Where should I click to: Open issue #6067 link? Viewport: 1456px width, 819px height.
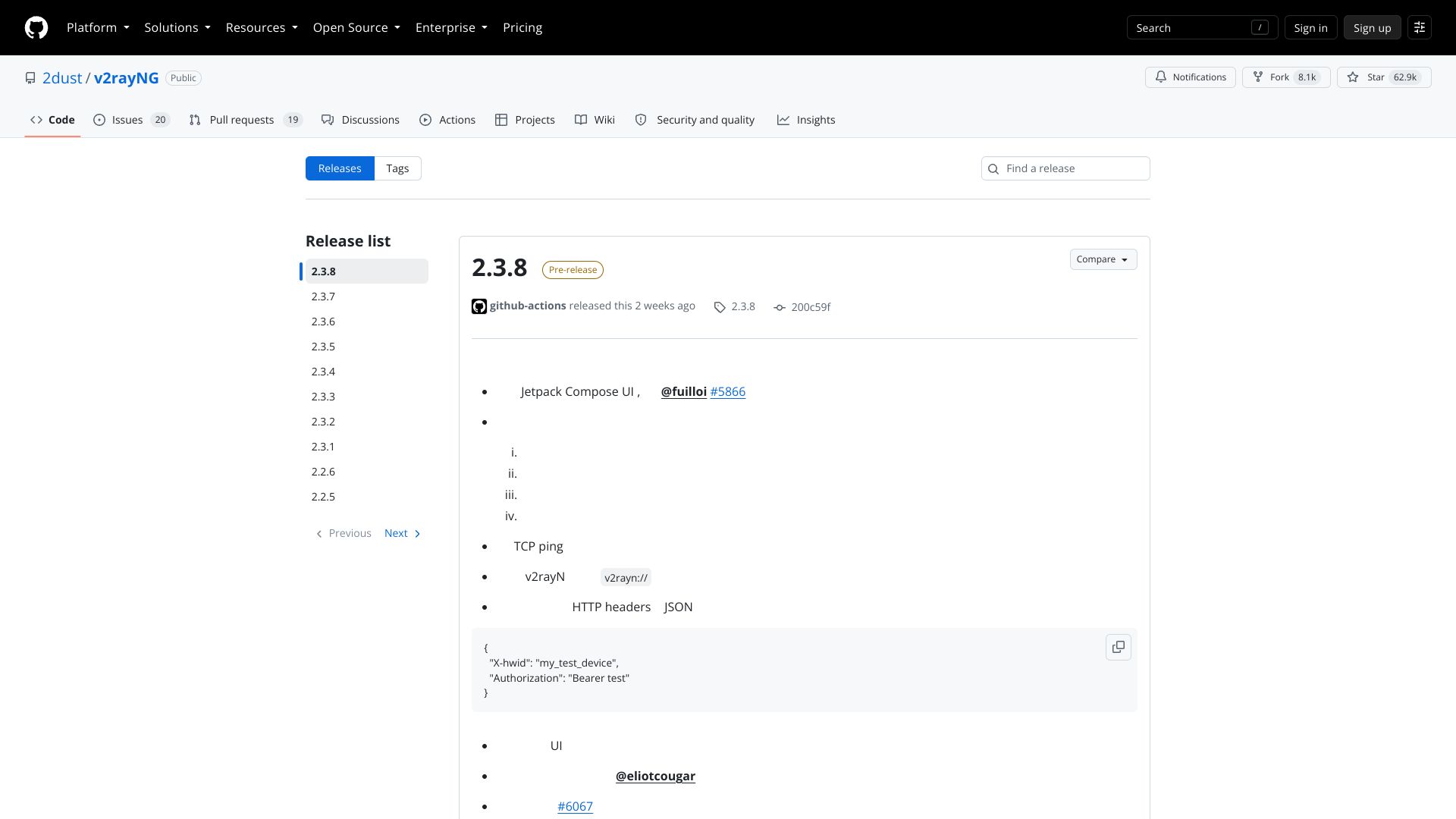576,807
